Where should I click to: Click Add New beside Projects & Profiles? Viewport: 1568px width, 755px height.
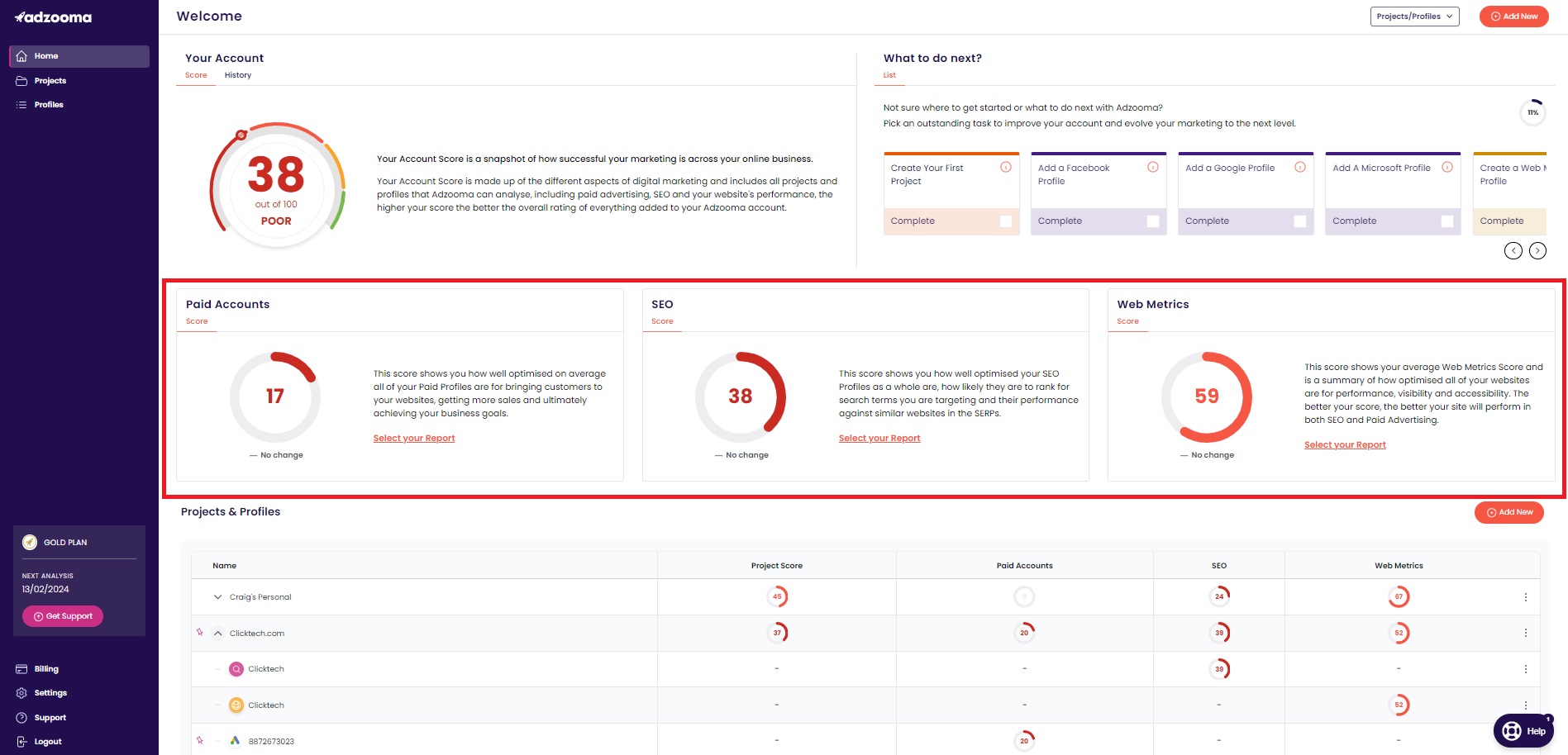1509,512
